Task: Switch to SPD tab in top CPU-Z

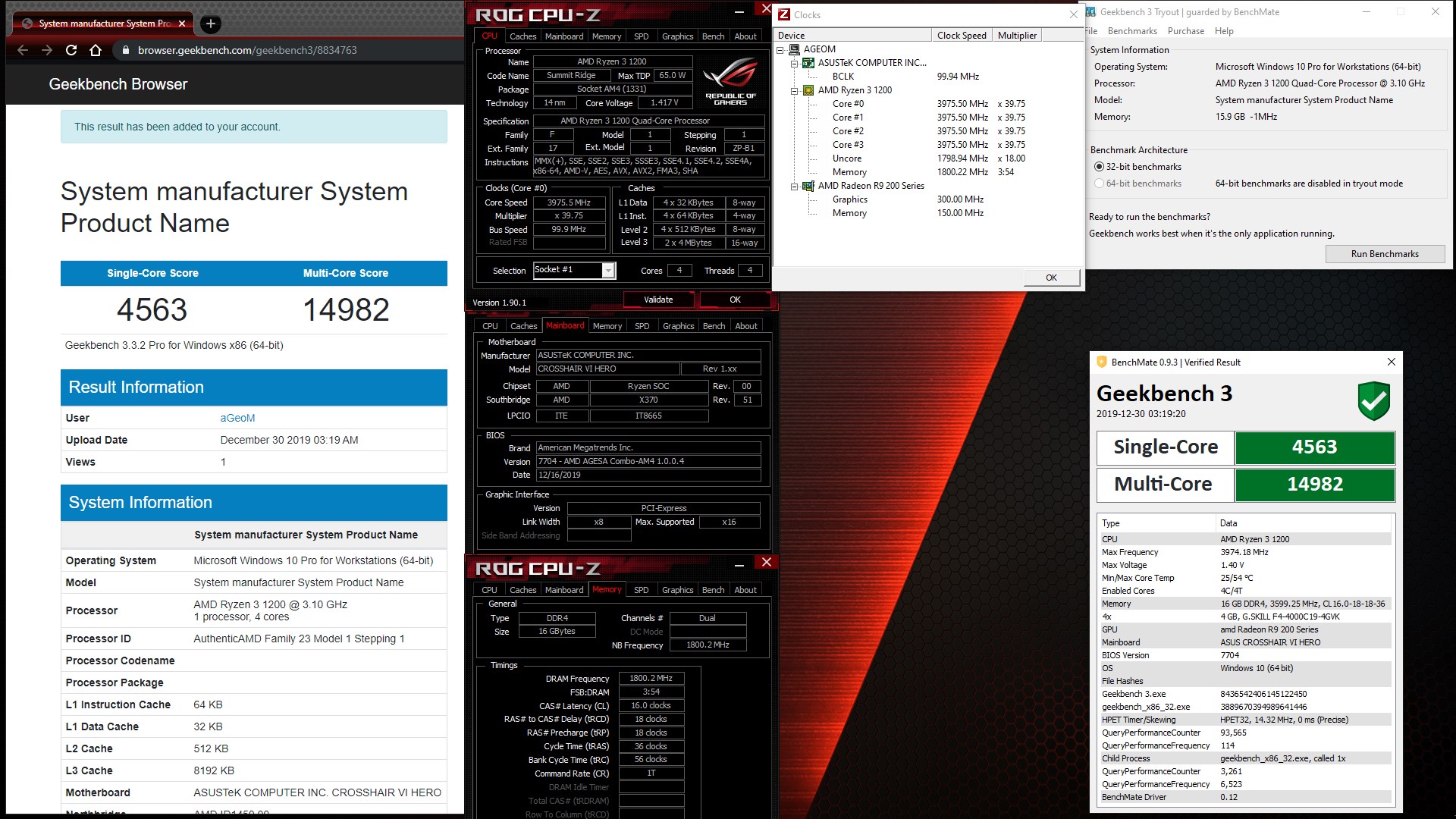Action: coord(641,36)
